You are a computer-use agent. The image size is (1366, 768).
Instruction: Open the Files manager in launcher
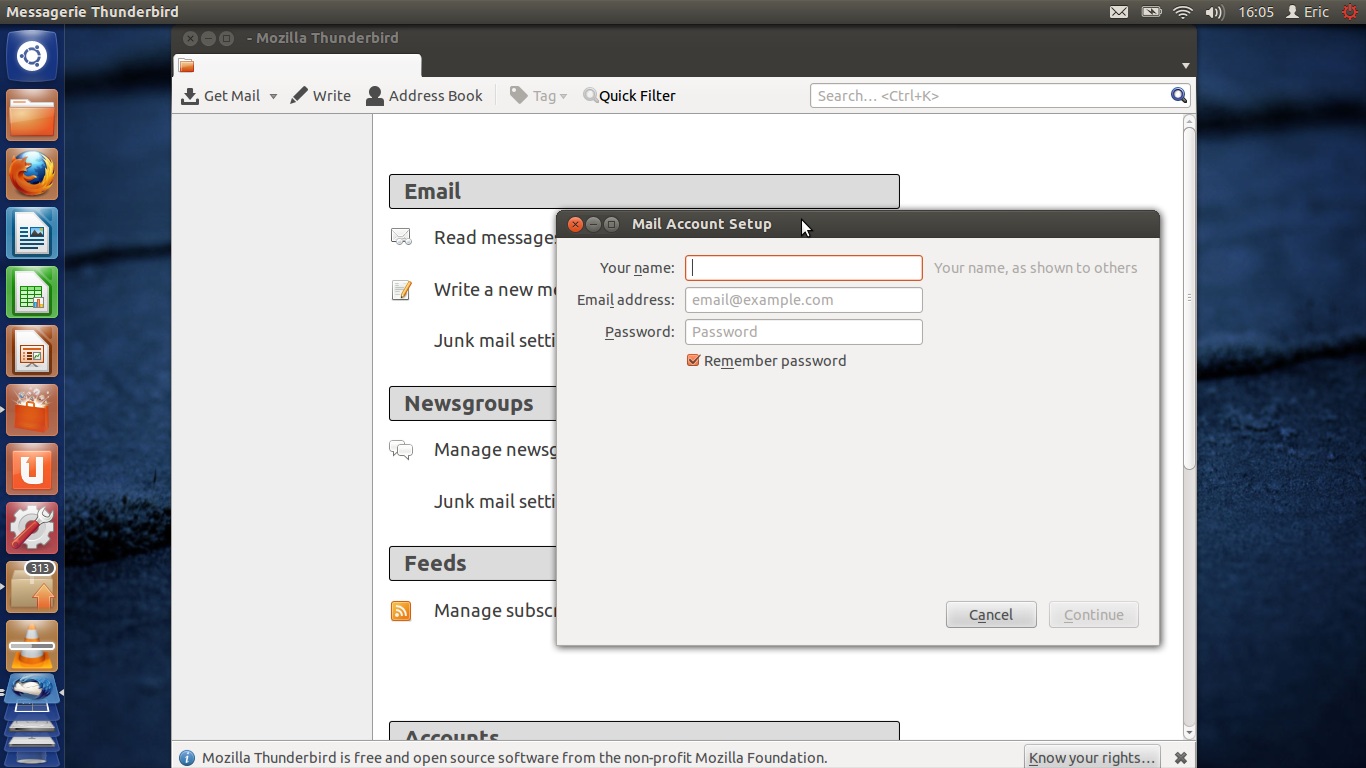click(x=32, y=115)
